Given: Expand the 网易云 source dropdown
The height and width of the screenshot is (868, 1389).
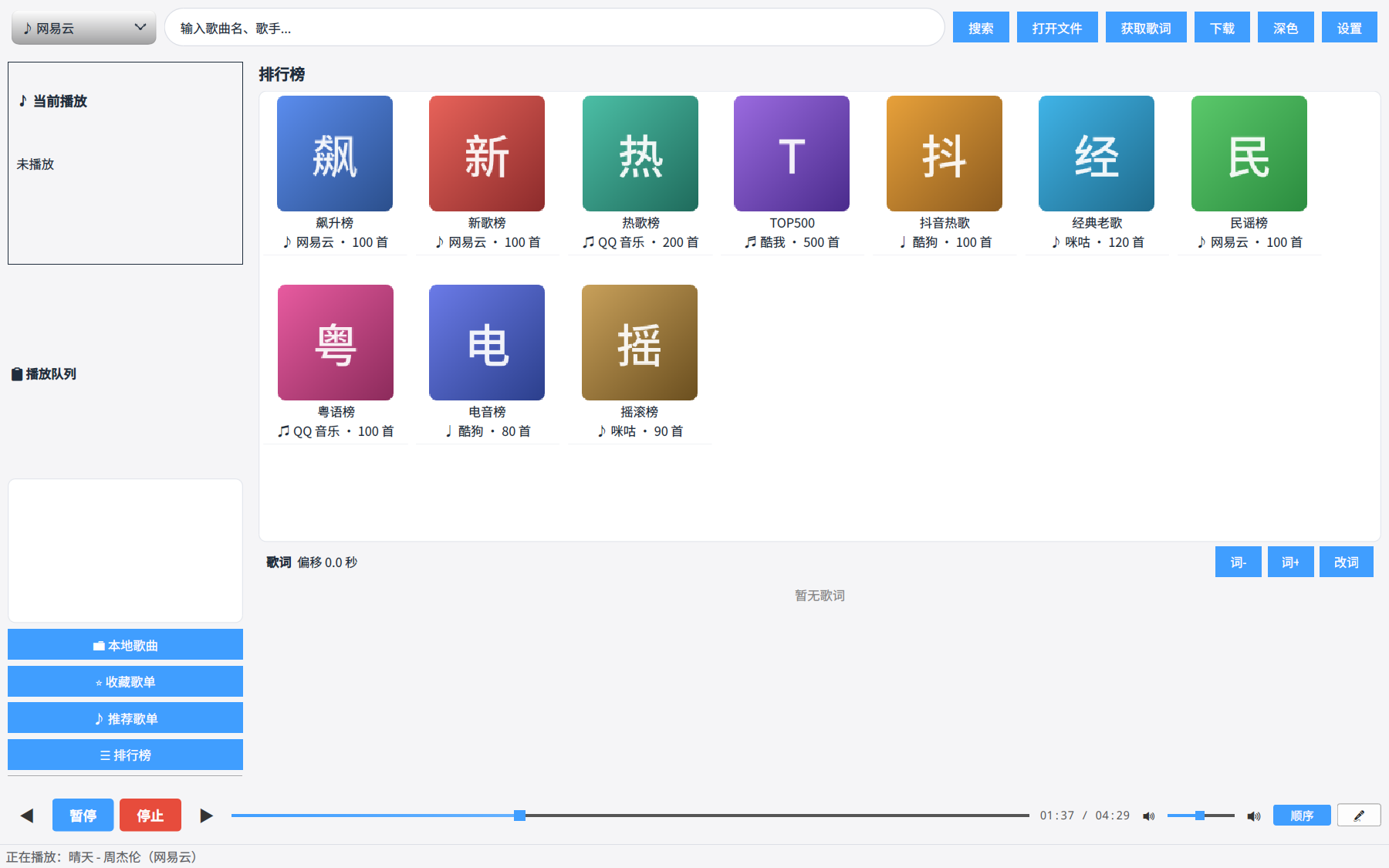Looking at the screenshot, I should click(x=84, y=28).
